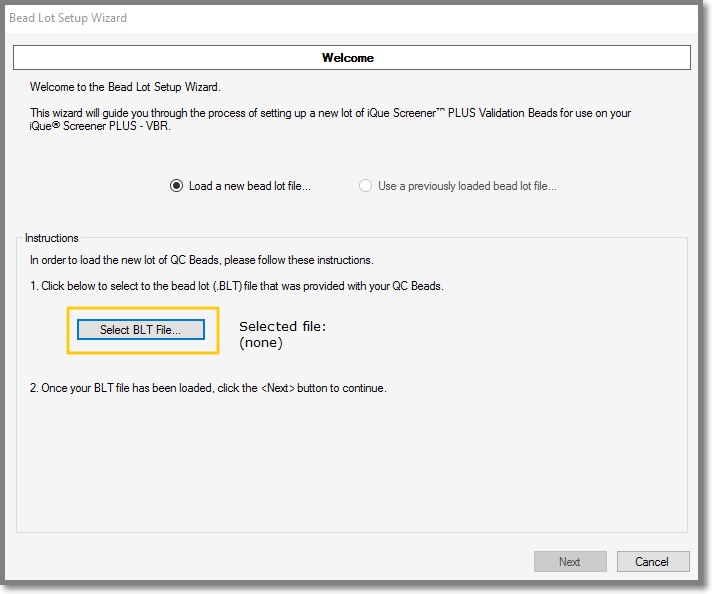Screen dimensions: 712x594
Task: Click the 'Welcome to the Bead Lot Setup Wizard.' text
Action: (x=125, y=87)
